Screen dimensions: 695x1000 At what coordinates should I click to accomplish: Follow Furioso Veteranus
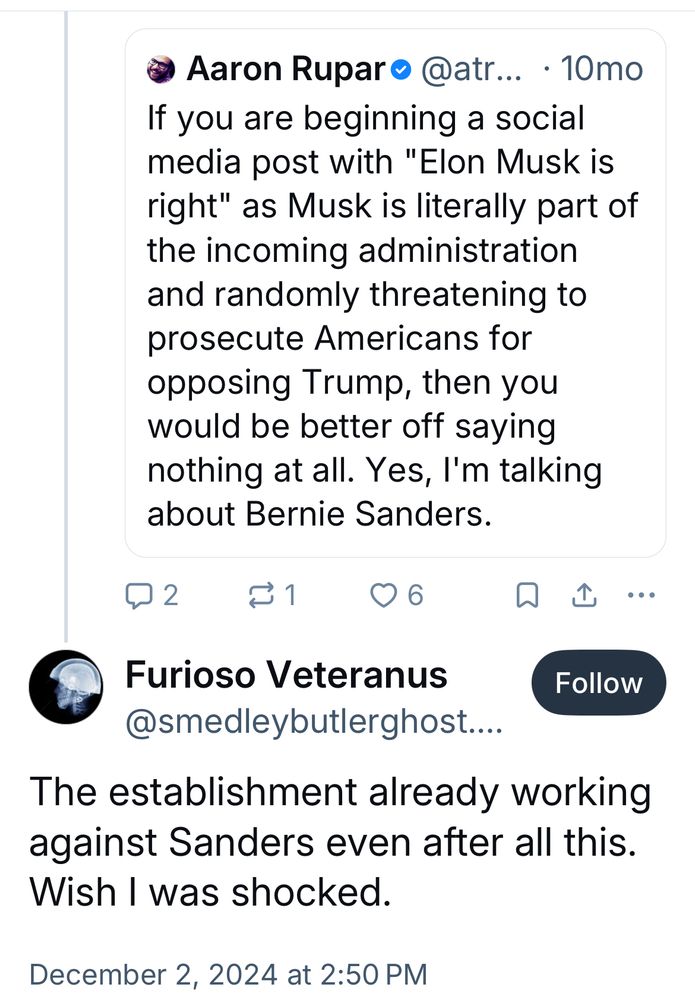pyautogui.click(x=598, y=683)
